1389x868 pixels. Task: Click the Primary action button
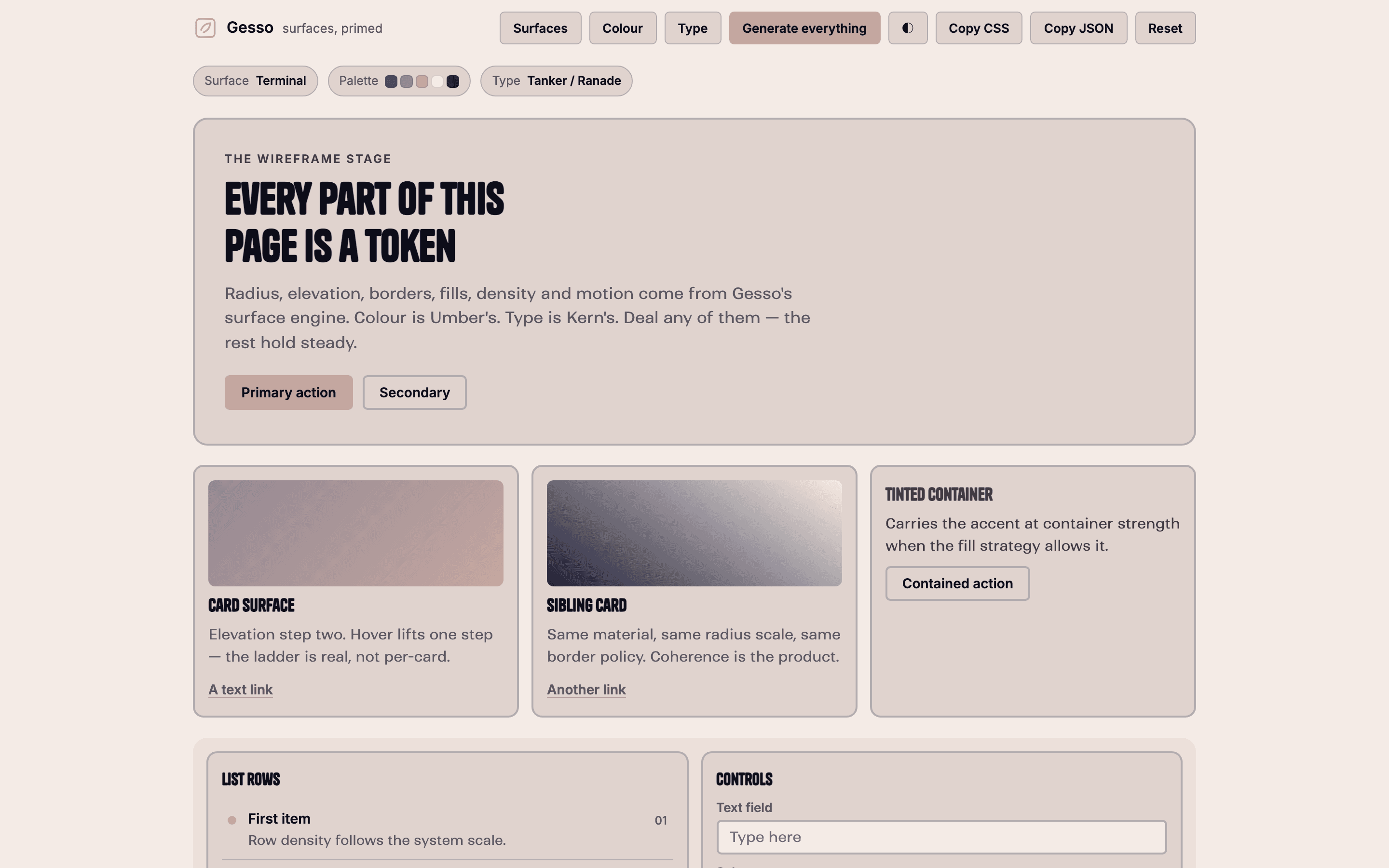[x=289, y=393]
